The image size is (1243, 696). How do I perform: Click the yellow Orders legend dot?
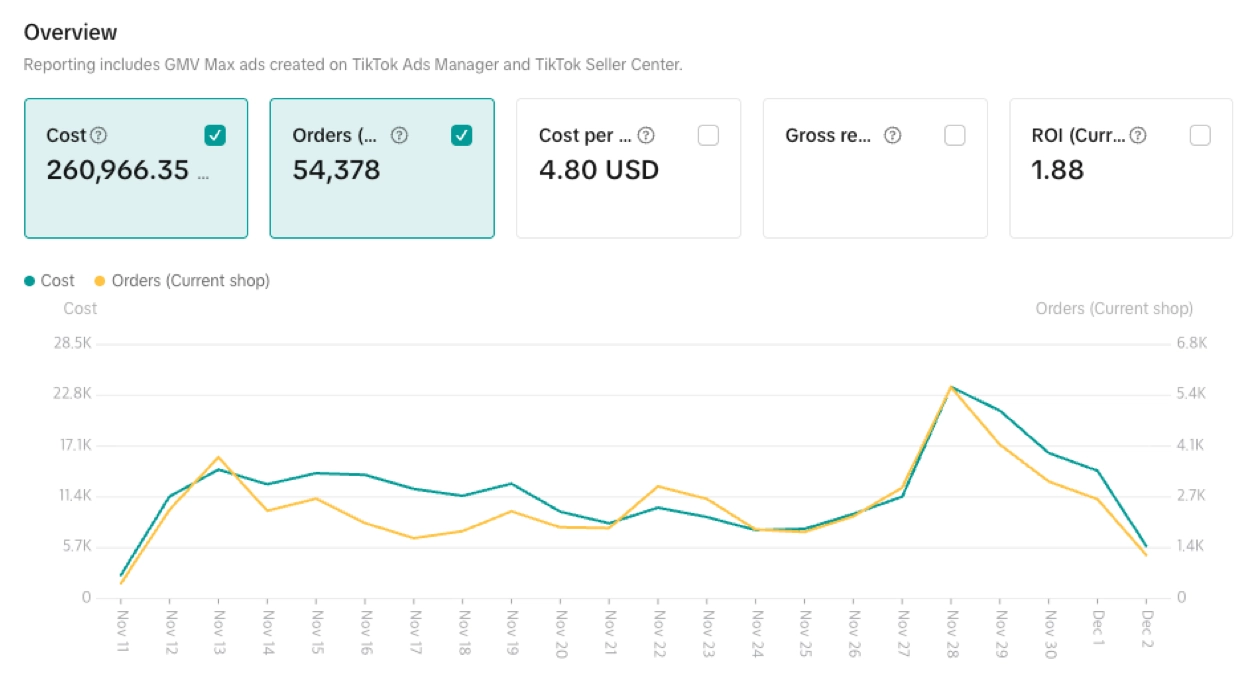coord(100,281)
